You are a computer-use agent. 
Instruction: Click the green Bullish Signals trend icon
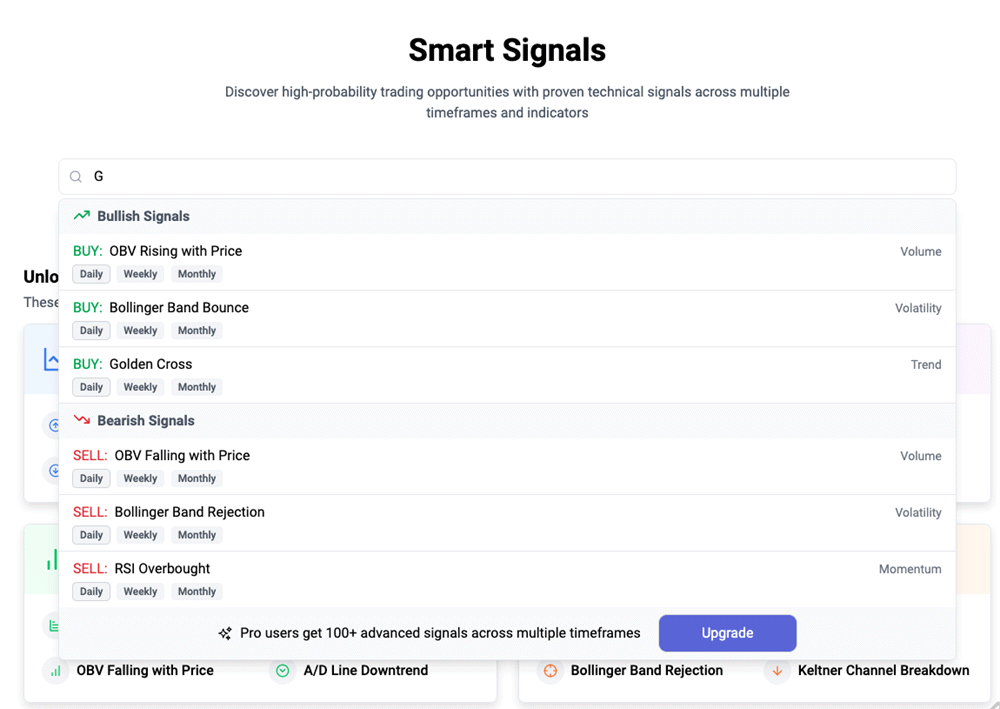coord(82,216)
